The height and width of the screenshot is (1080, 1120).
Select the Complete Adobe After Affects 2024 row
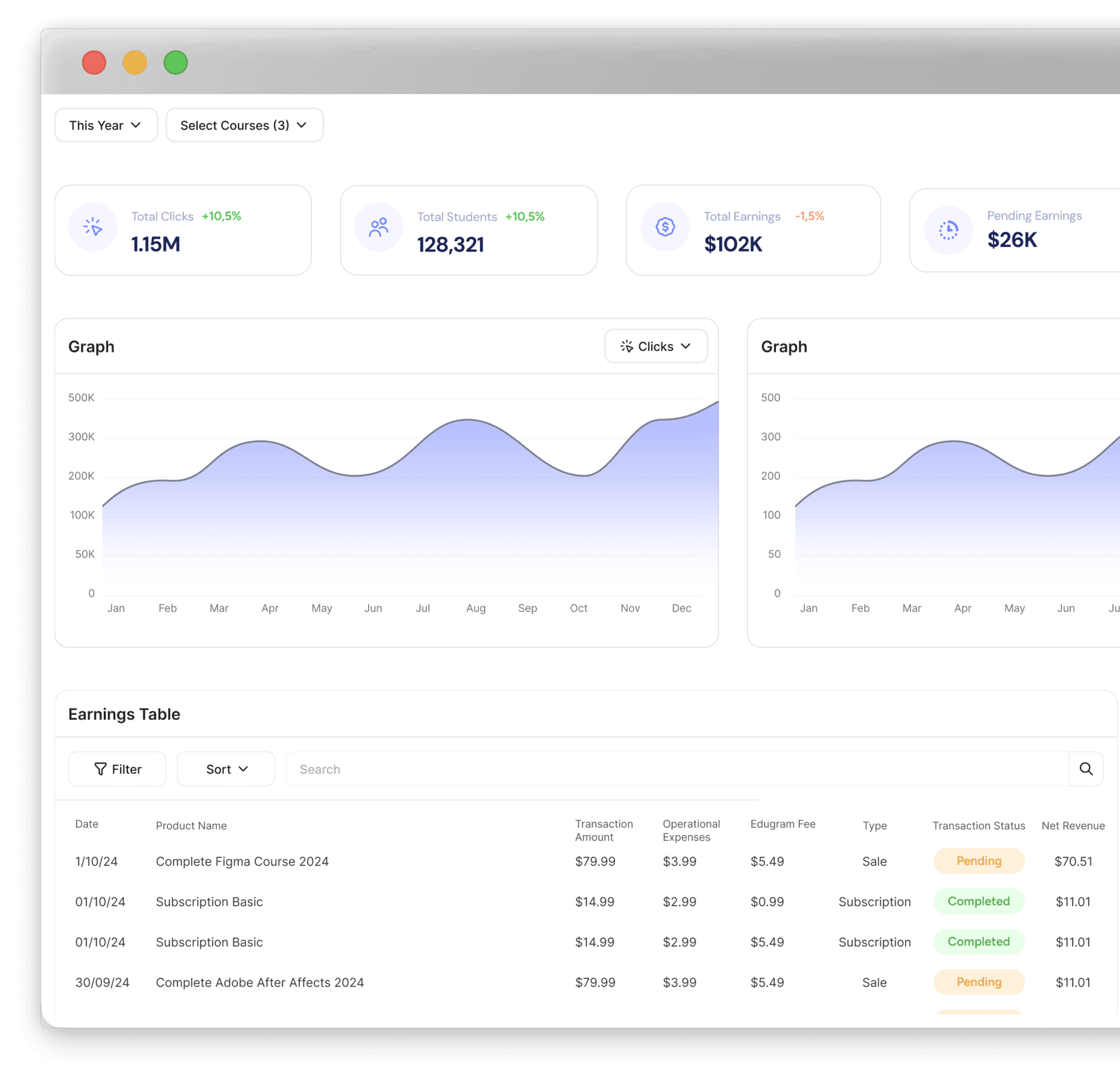tap(260, 983)
